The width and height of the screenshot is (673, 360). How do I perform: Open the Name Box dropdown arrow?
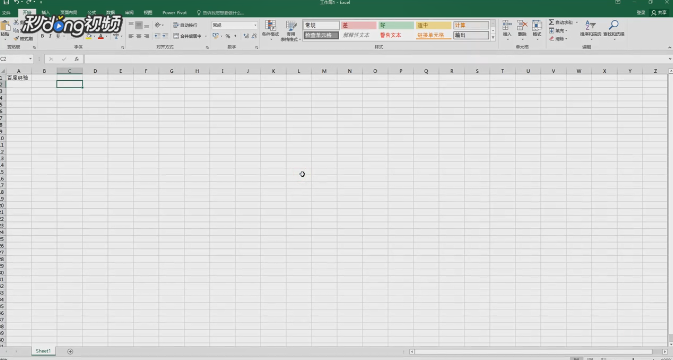tap(30, 59)
